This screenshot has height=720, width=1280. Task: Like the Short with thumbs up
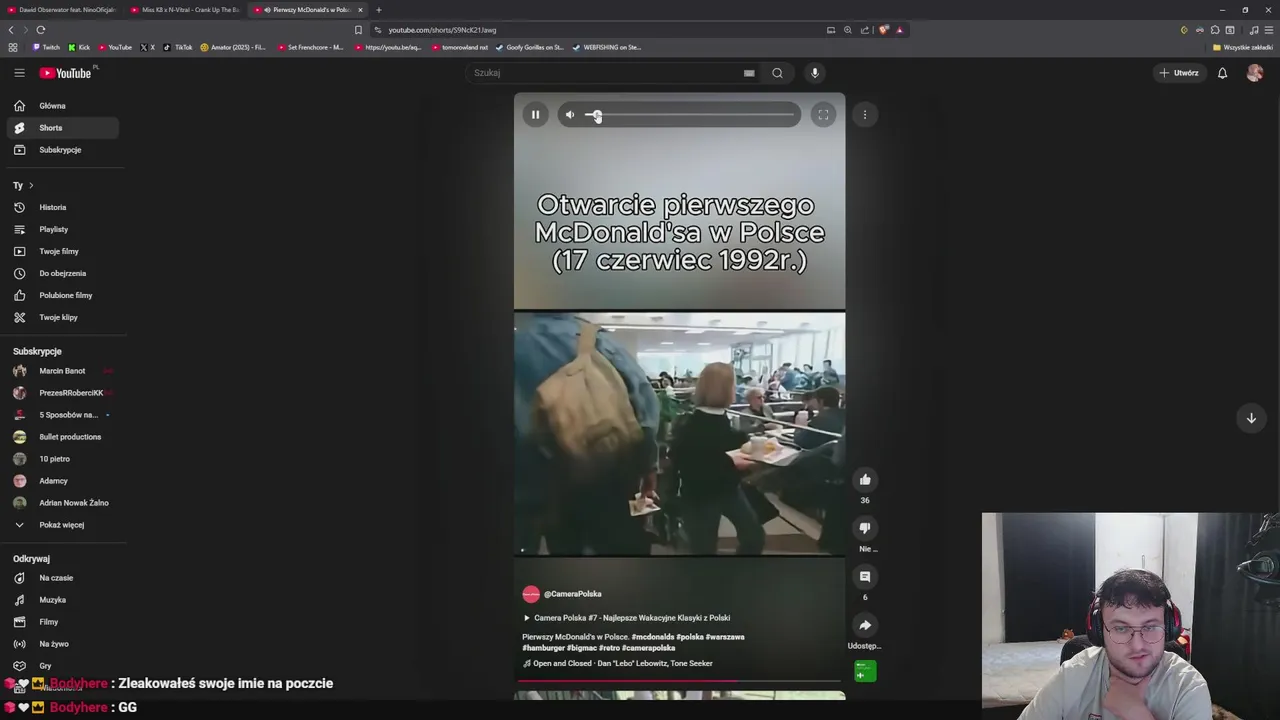(x=865, y=480)
